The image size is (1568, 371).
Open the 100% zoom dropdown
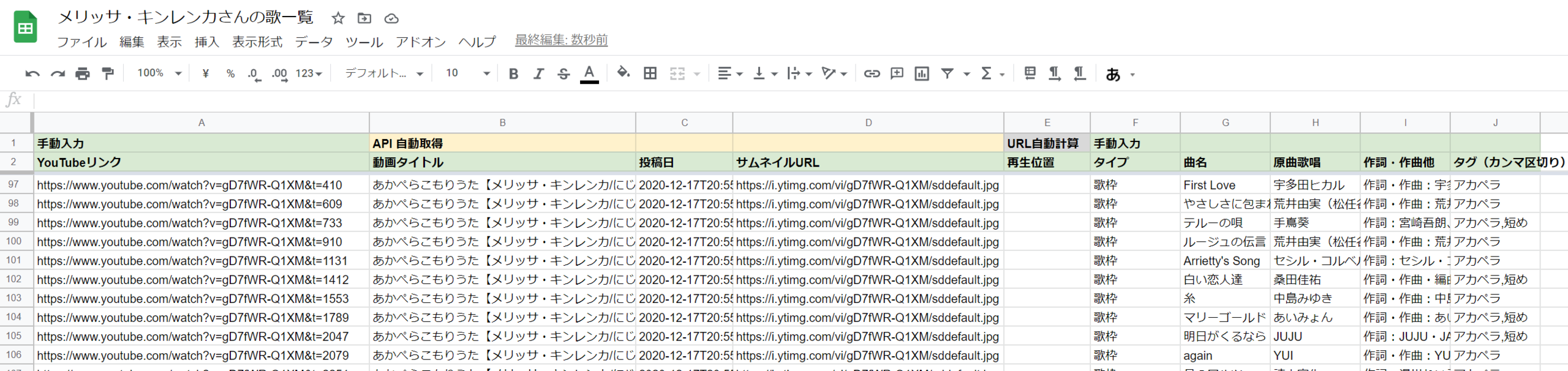click(159, 73)
